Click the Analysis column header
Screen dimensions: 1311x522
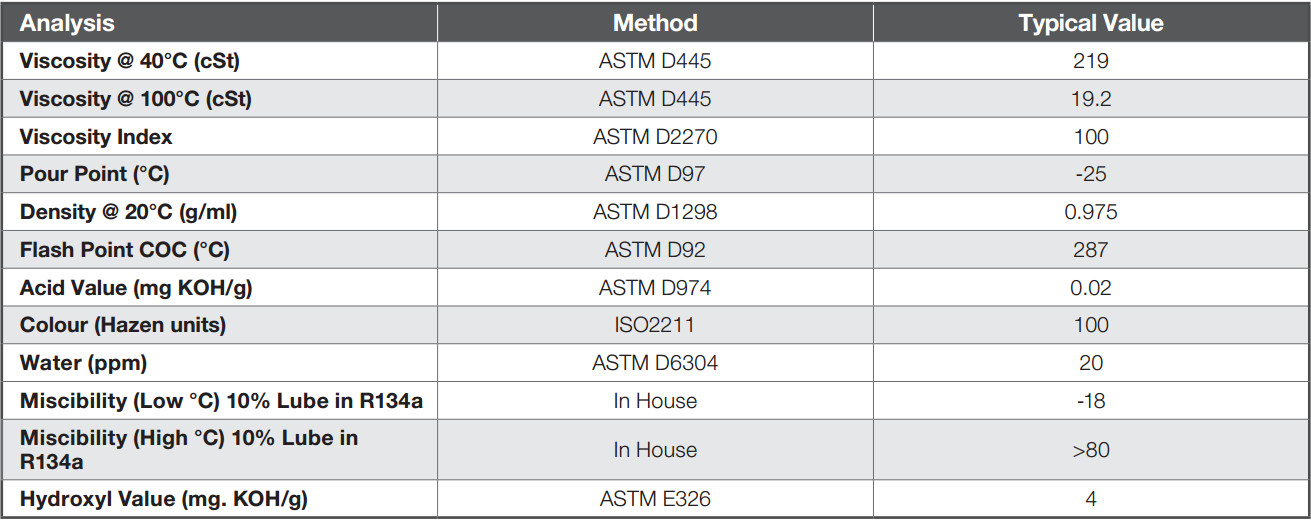point(68,23)
